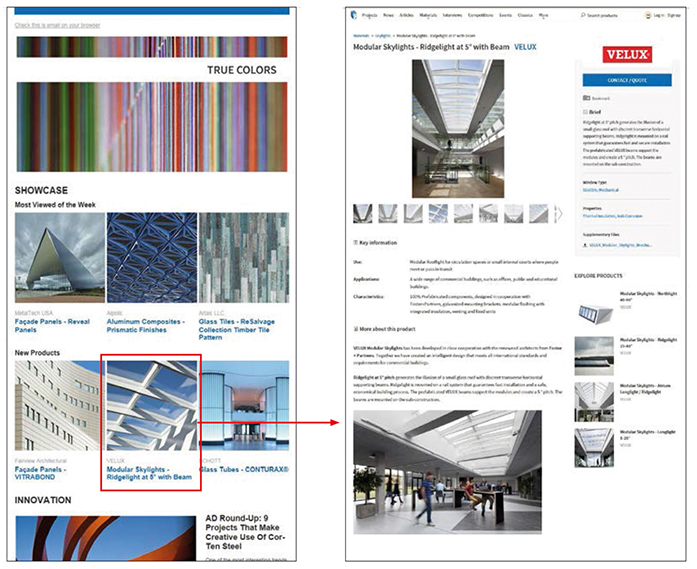
Task: Open Aluminum Composites - Prismatic Finishes link
Action: coord(144,325)
